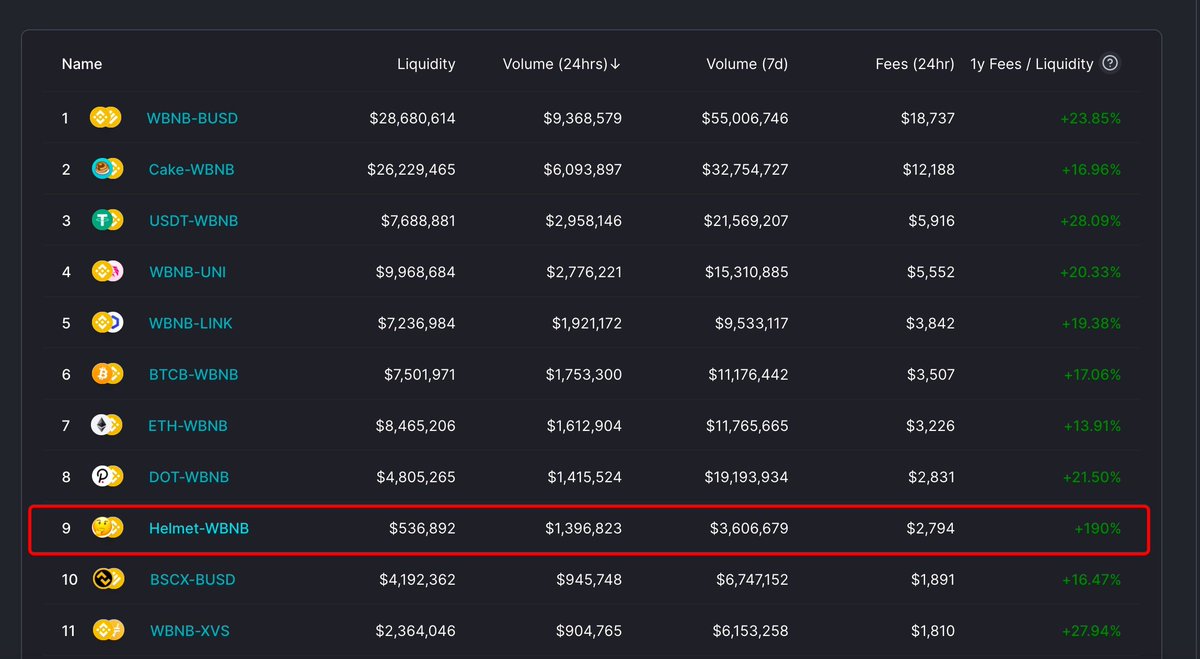Open the BTCB-WBNB pair link

(194, 374)
